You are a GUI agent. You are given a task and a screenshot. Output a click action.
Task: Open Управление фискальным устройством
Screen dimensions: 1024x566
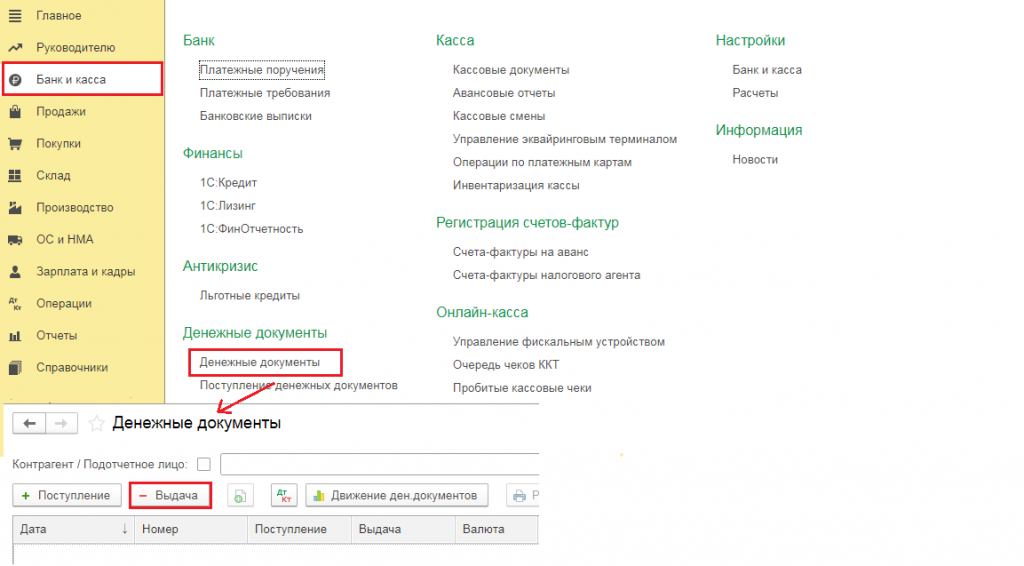[x=559, y=342]
